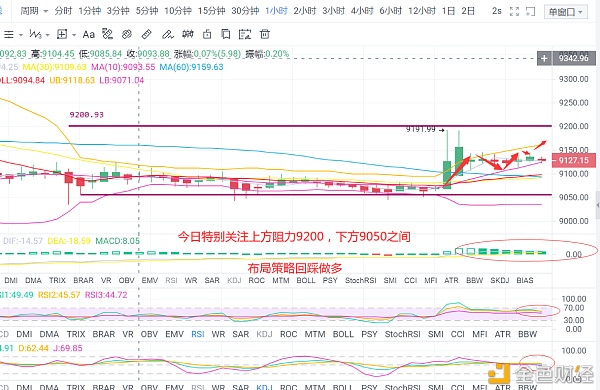Screen dimensions: 600x390
Task: Open the line style list icon
Action: [8, 34]
